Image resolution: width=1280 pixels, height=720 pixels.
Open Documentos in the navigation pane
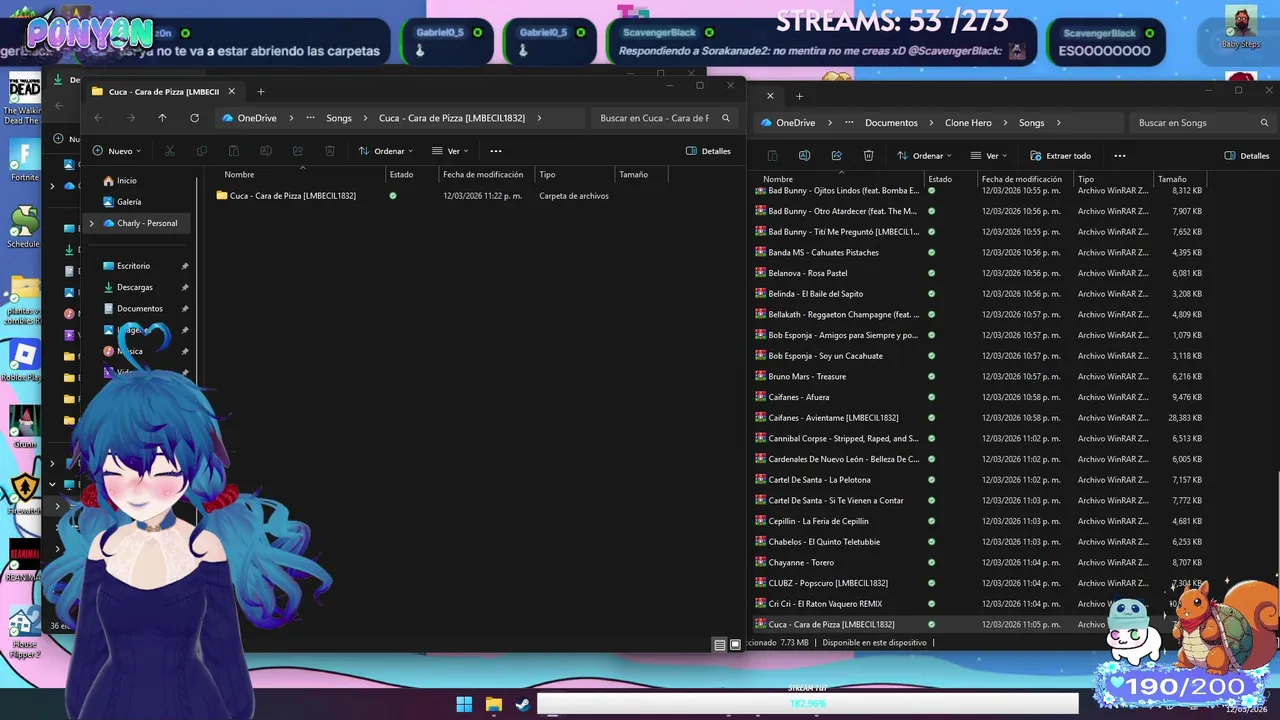click(x=140, y=309)
